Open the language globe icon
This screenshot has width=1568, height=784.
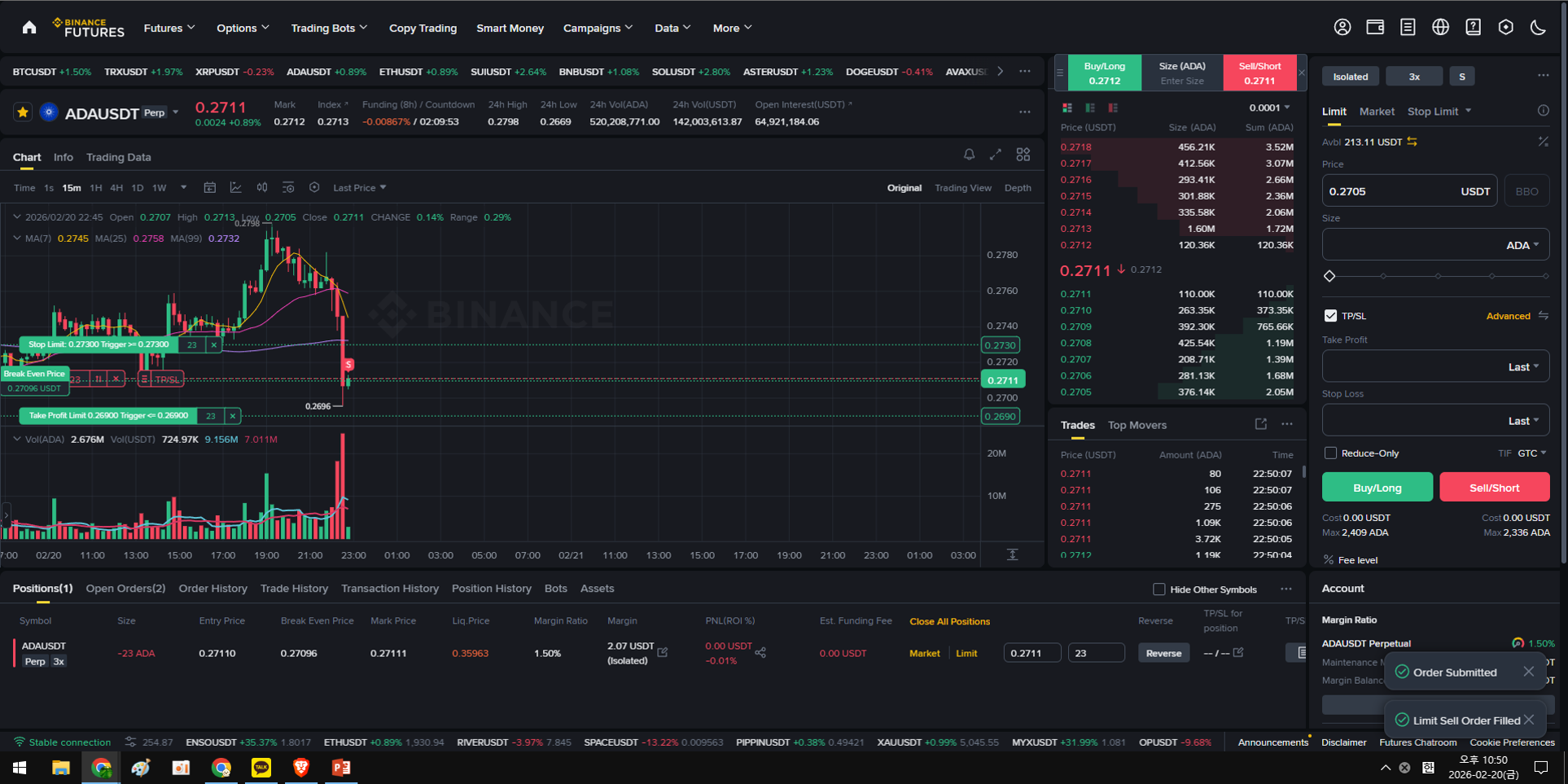click(1440, 28)
